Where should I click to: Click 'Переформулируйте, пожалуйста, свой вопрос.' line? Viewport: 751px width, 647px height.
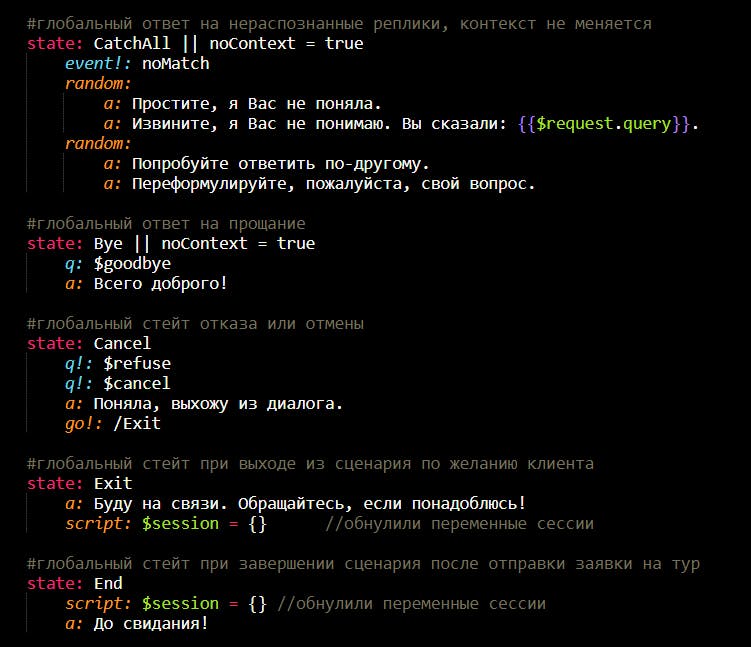pyautogui.click(x=333, y=184)
